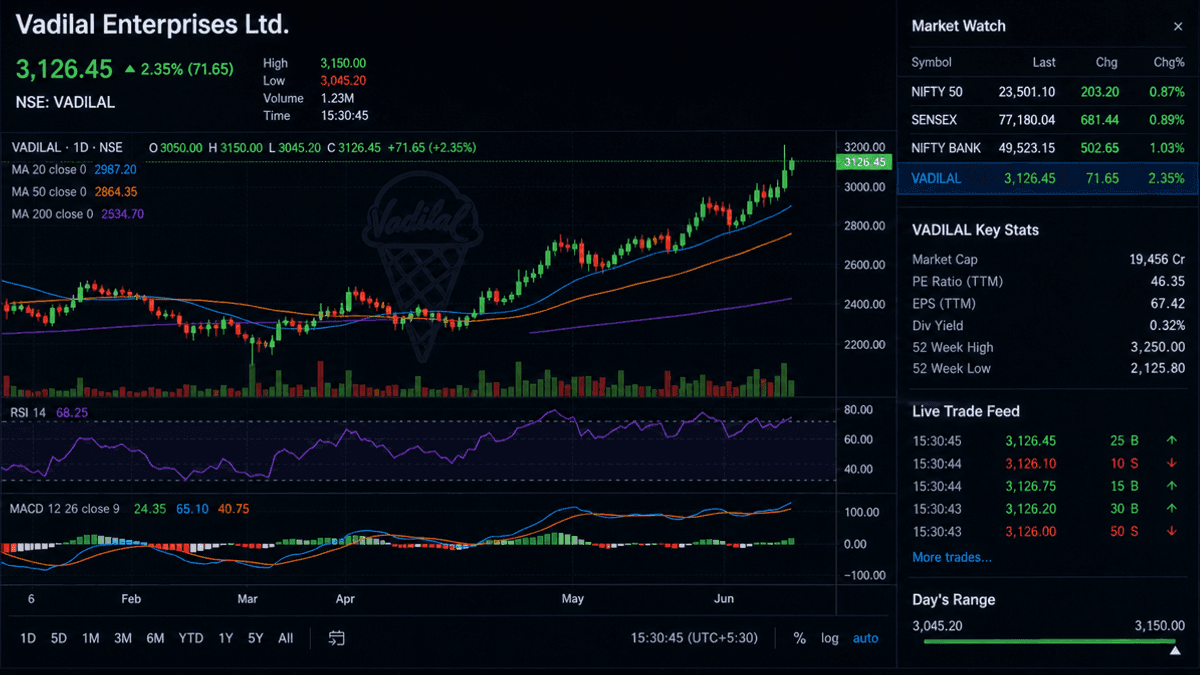The width and height of the screenshot is (1200, 675).
Task: Click the MACD signal value 40.75
Action: tap(233, 509)
